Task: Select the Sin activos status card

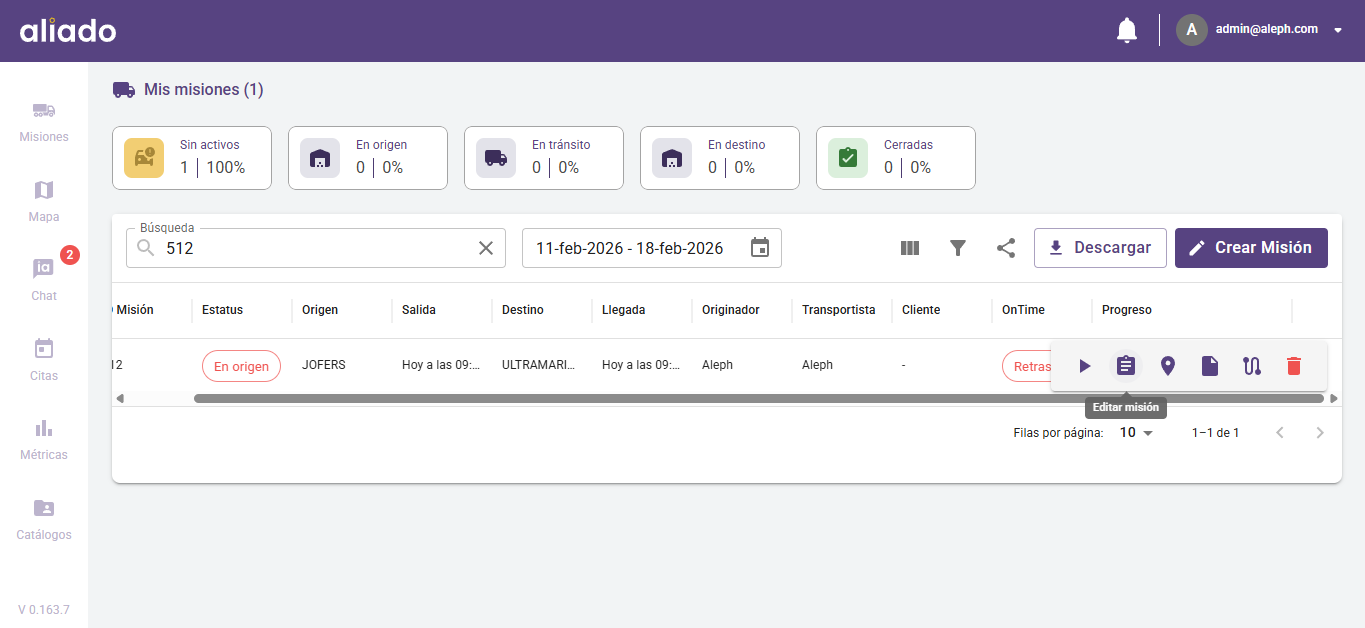Action: [x=192, y=158]
